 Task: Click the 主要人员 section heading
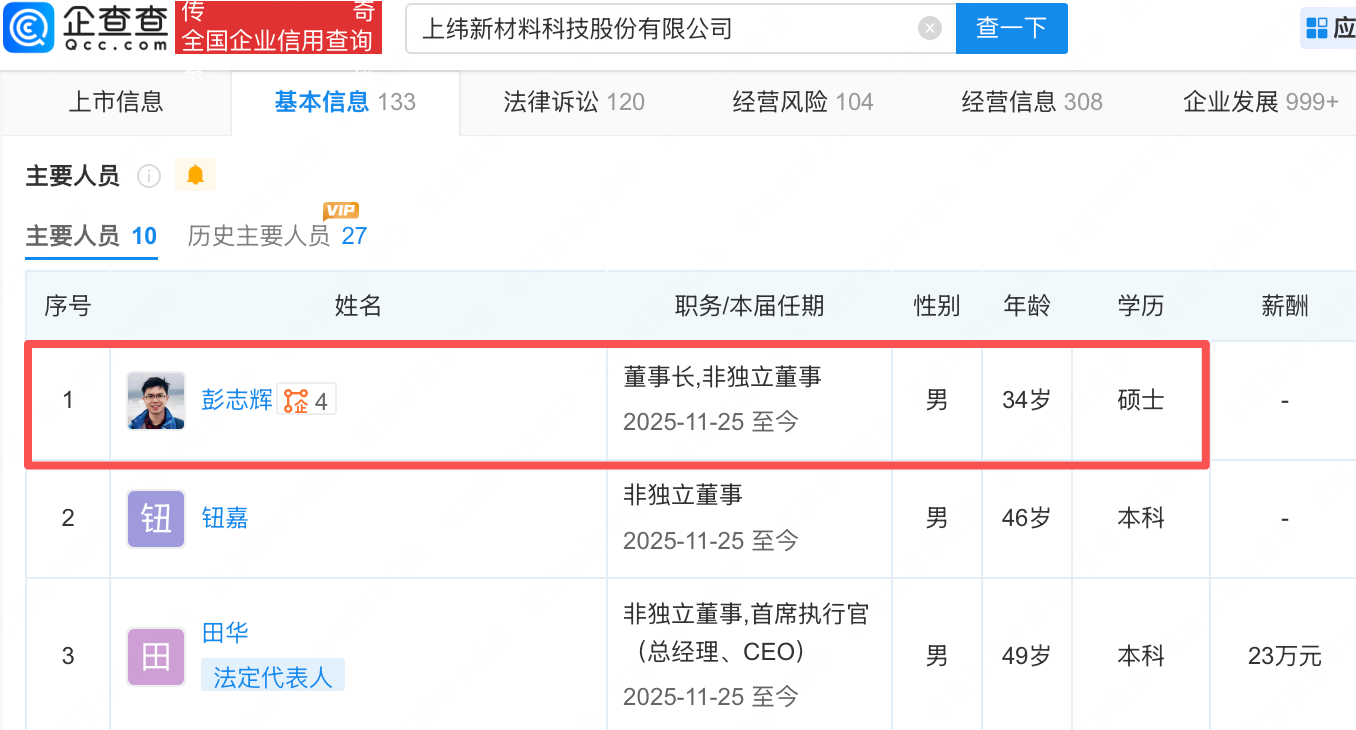point(73,177)
